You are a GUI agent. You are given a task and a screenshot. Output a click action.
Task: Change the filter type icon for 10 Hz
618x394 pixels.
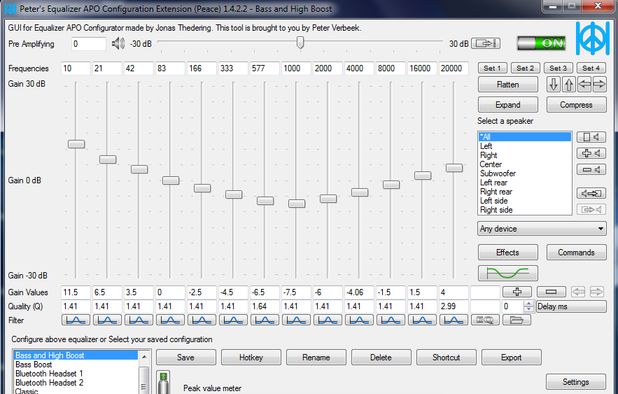click(x=76, y=320)
